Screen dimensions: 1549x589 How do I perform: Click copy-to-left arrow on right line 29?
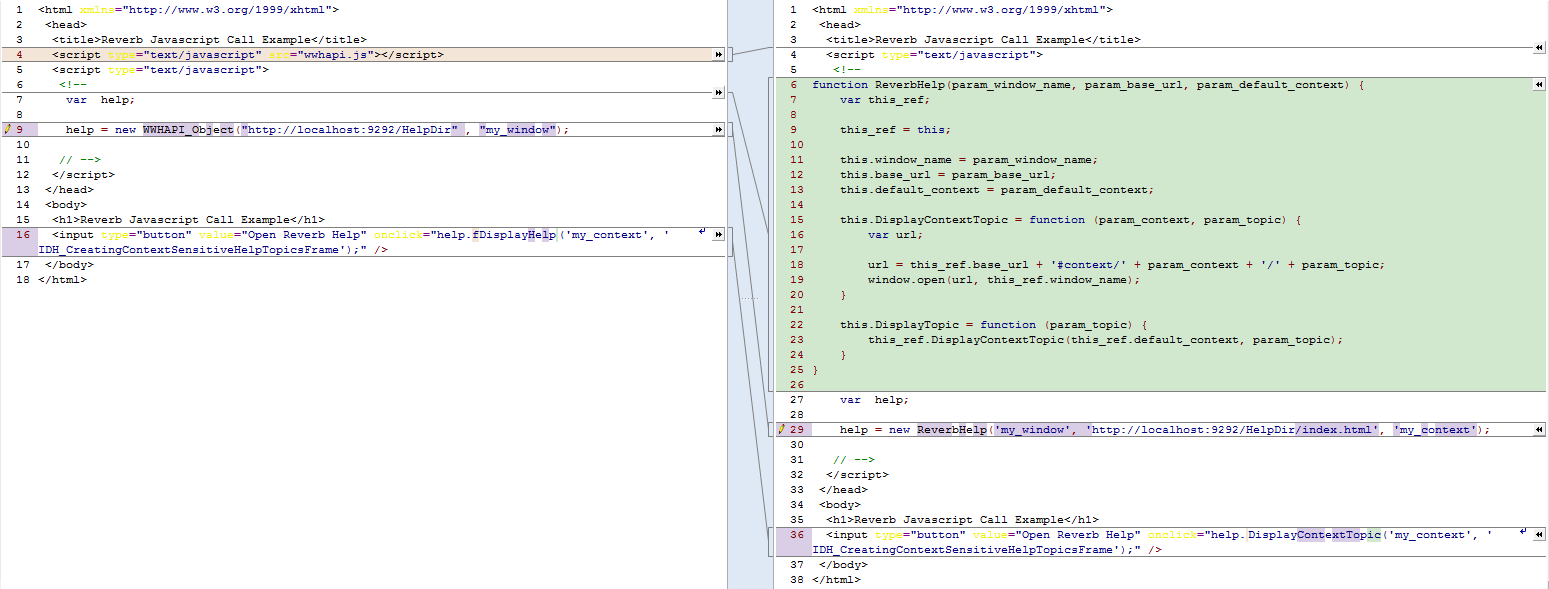point(1538,430)
